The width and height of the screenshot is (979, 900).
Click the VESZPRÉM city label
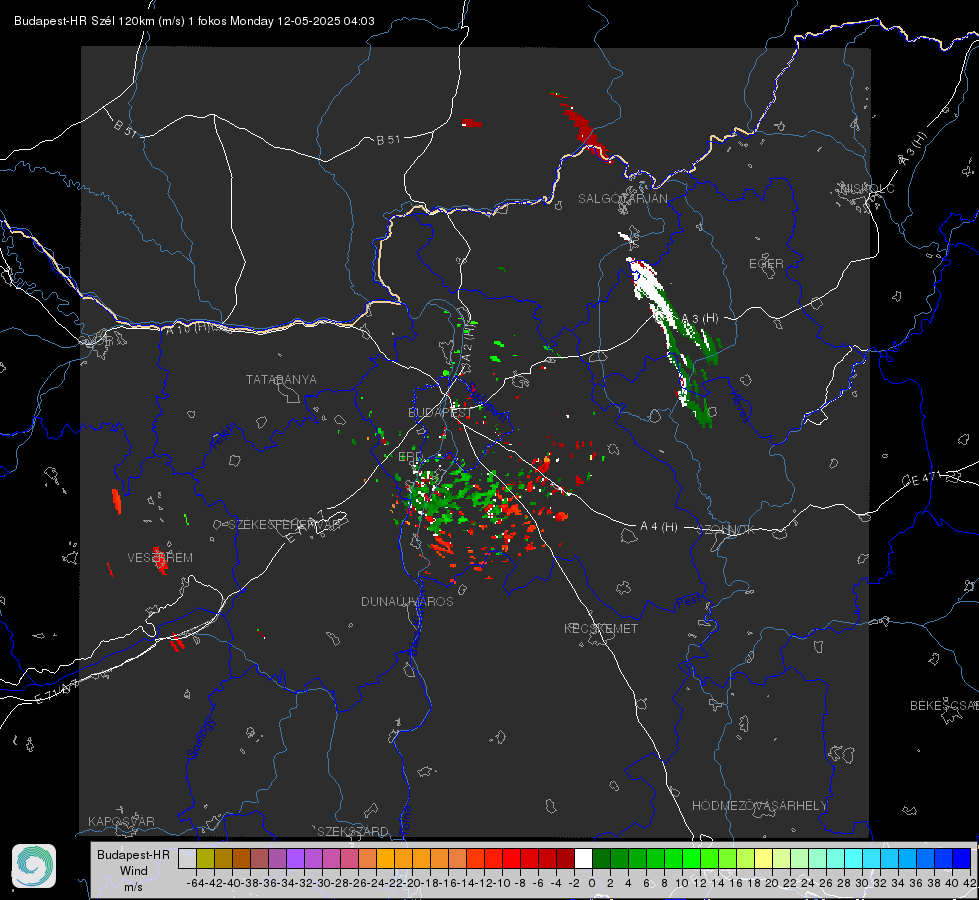coord(160,558)
